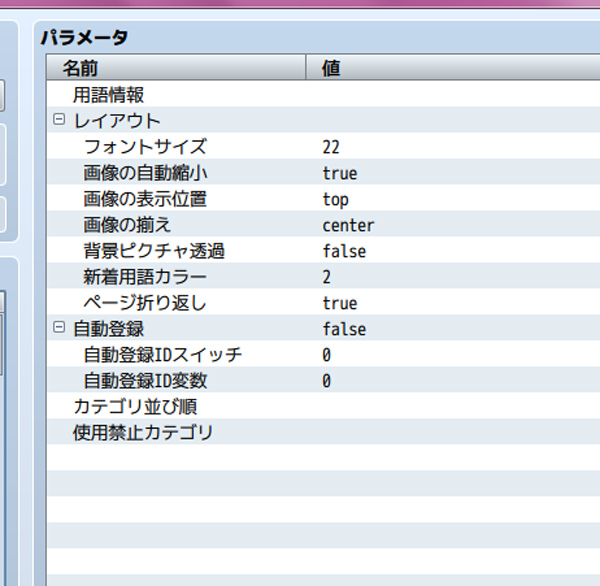Collapse the レイアウト group
600x586 pixels.
click(x=59, y=120)
